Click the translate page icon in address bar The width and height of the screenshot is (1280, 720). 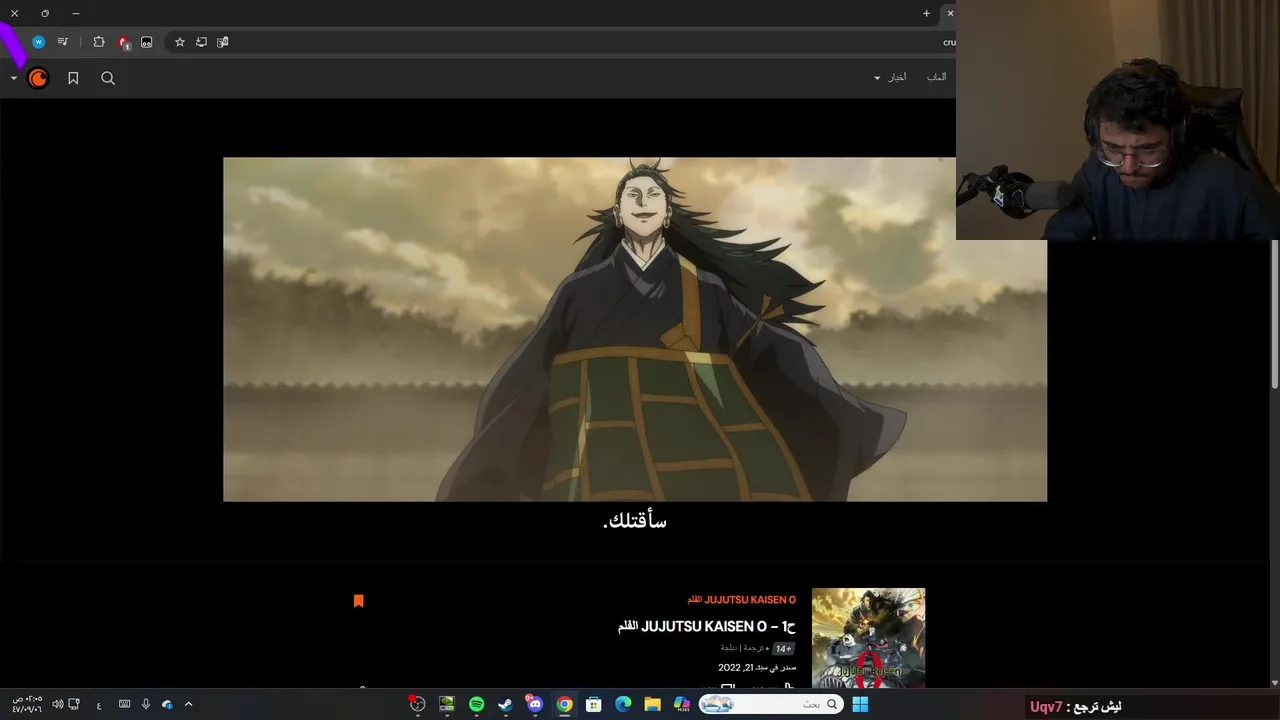tap(223, 42)
